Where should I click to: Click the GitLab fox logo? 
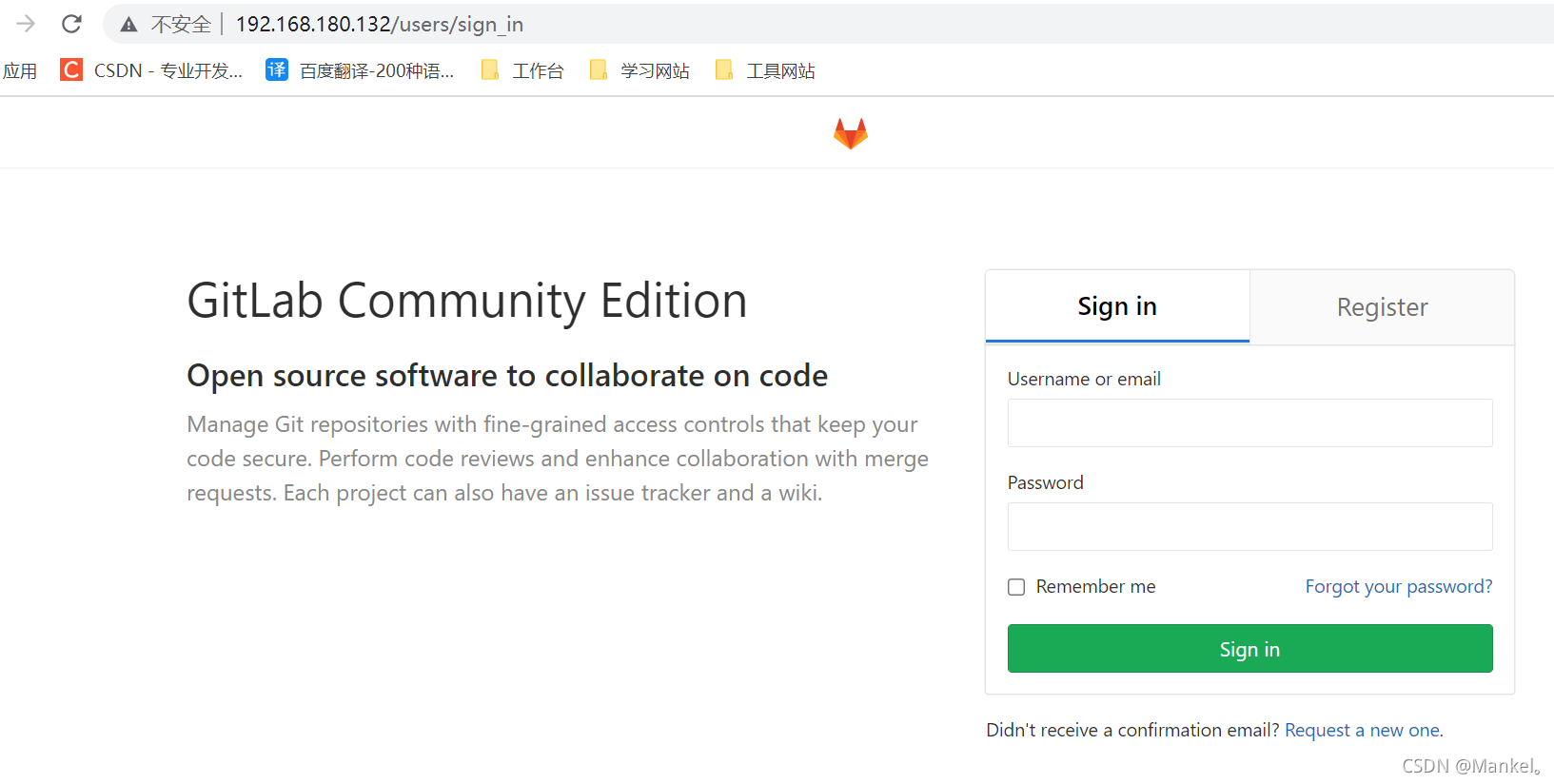pyautogui.click(x=850, y=133)
